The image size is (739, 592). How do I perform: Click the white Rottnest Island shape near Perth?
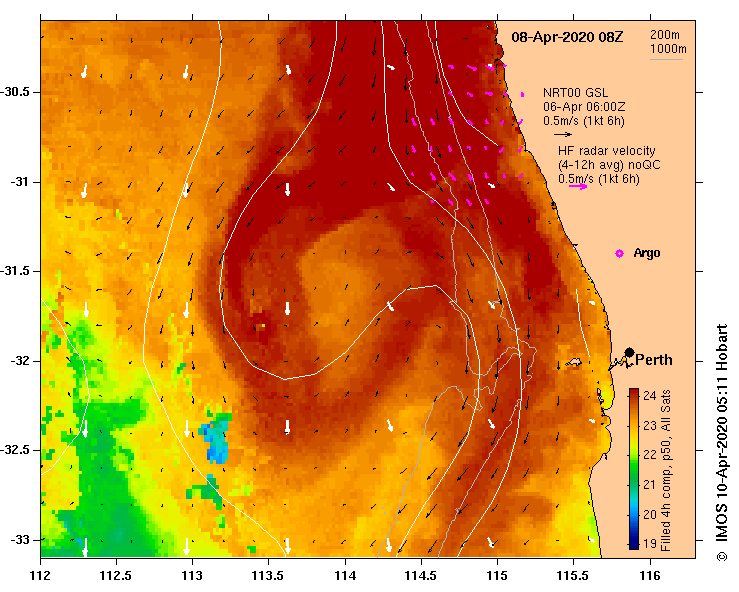pyautogui.click(x=574, y=362)
